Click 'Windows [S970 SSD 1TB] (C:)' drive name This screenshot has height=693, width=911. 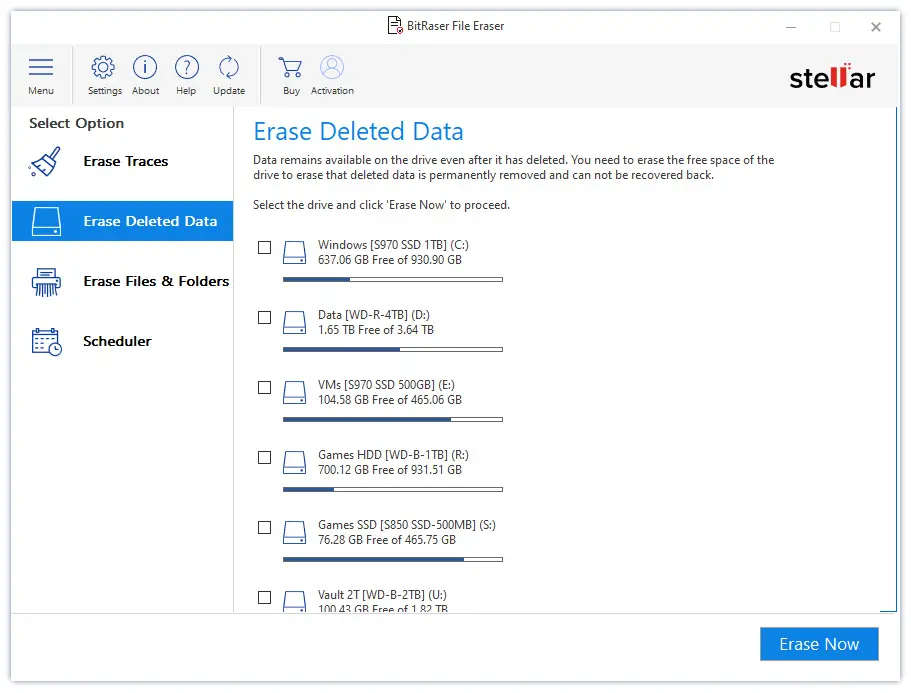[x=393, y=245]
